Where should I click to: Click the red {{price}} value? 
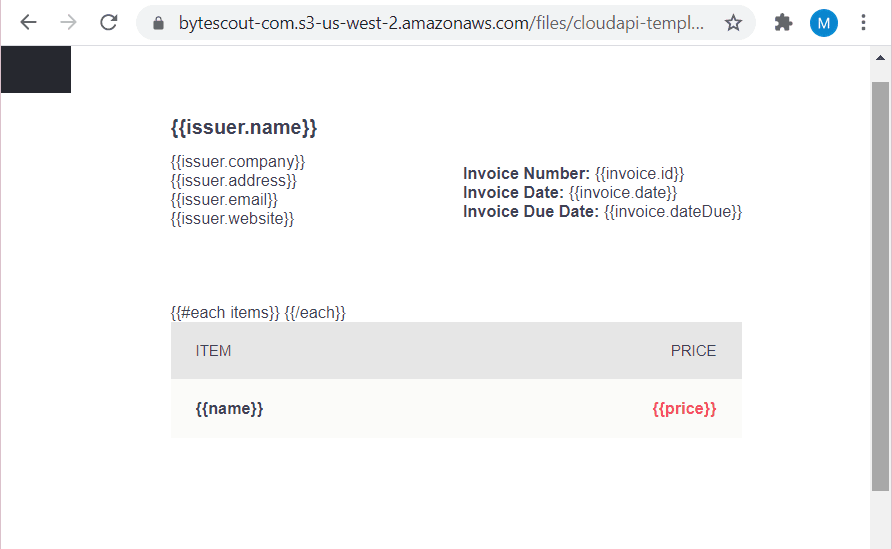coord(684,409)
